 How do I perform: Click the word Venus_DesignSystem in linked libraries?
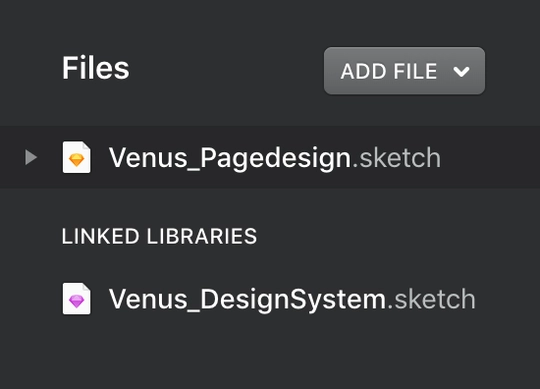pyautogui.click(x=248, y=299)
